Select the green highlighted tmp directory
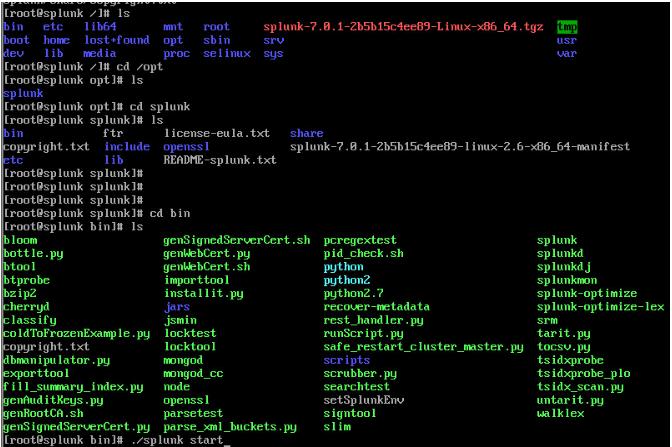Viewport: 672px width, 447px height. click(567, 27)
